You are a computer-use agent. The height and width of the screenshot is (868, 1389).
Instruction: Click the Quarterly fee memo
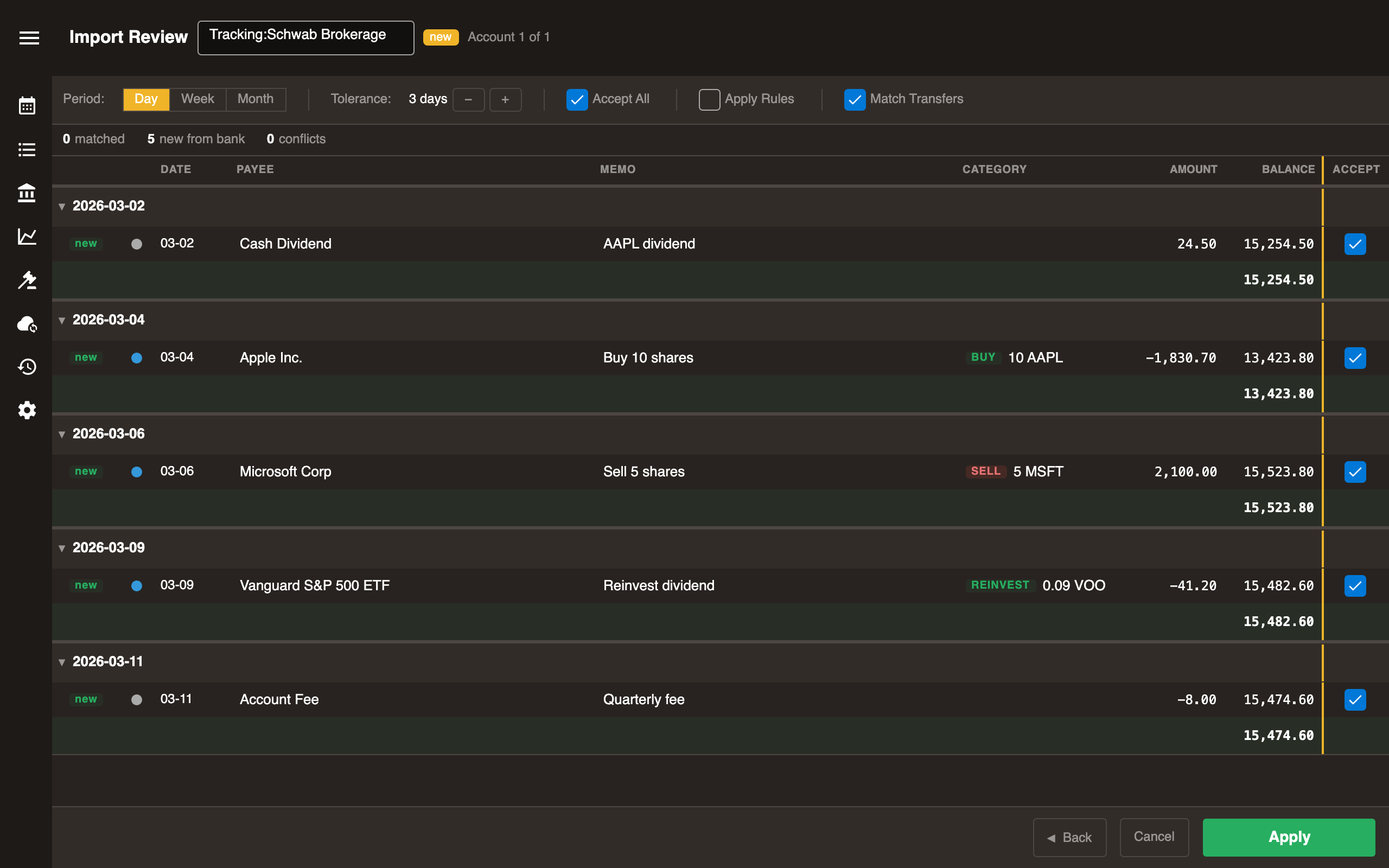tap(643, 700)
